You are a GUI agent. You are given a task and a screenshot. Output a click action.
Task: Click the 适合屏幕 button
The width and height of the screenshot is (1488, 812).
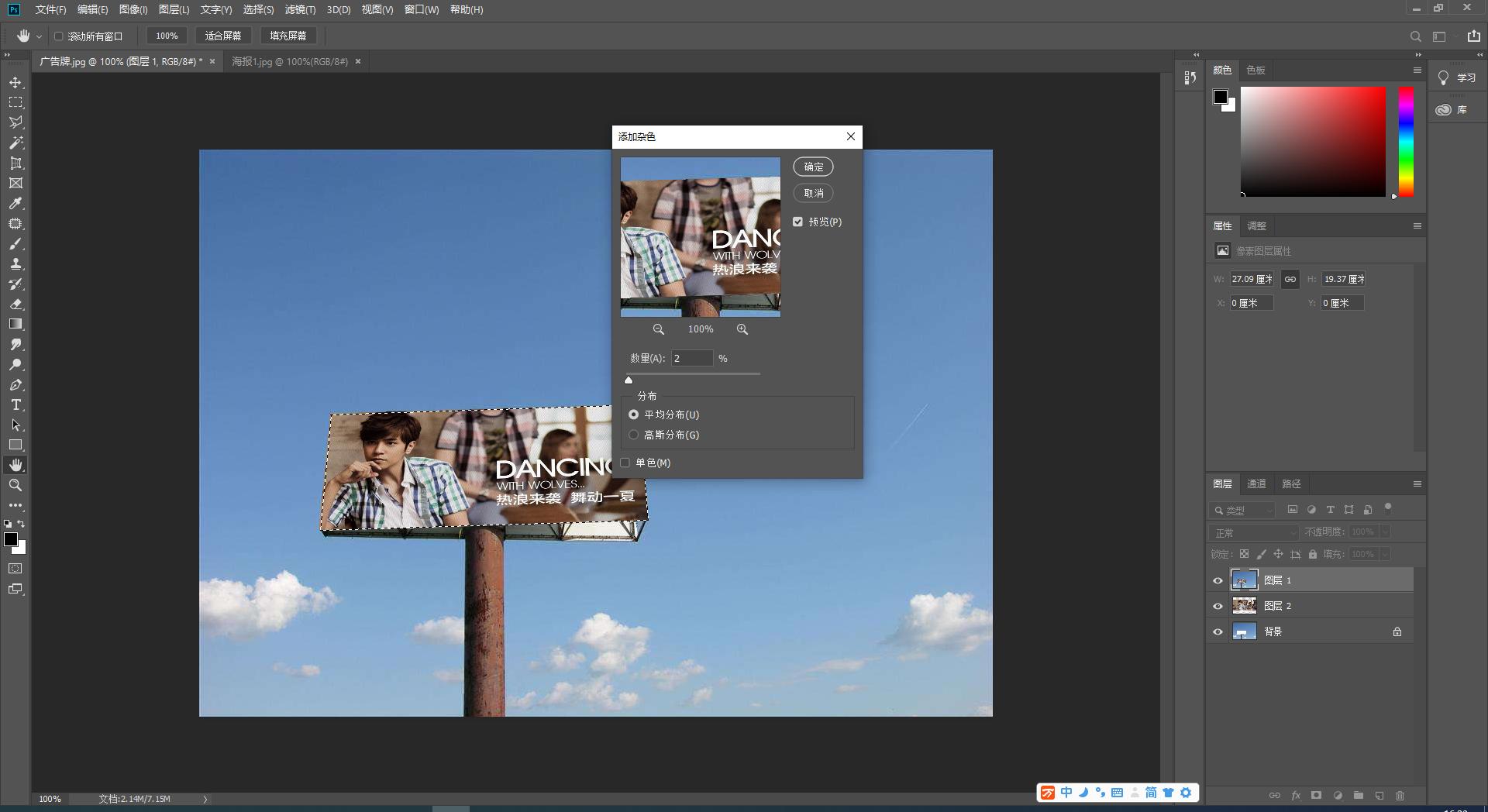click(x=223, y=35)
